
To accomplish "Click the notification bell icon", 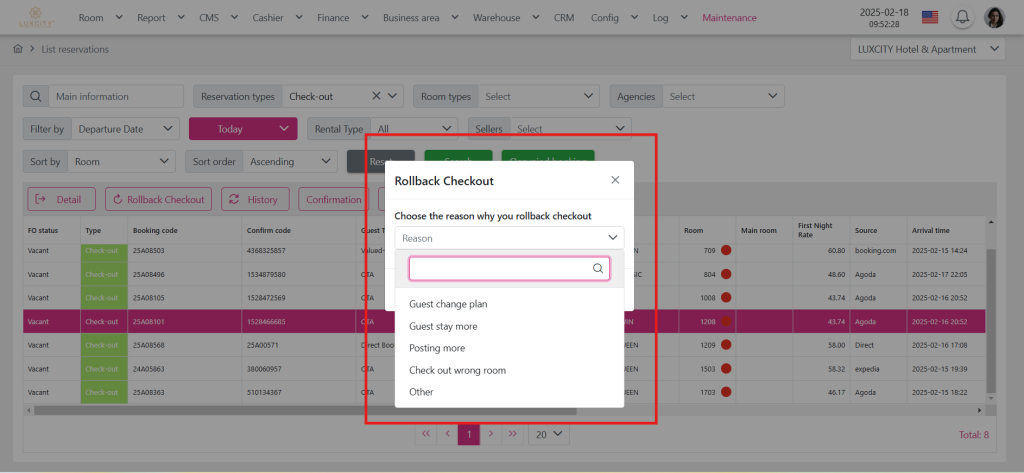I will (x=963, y=17).
